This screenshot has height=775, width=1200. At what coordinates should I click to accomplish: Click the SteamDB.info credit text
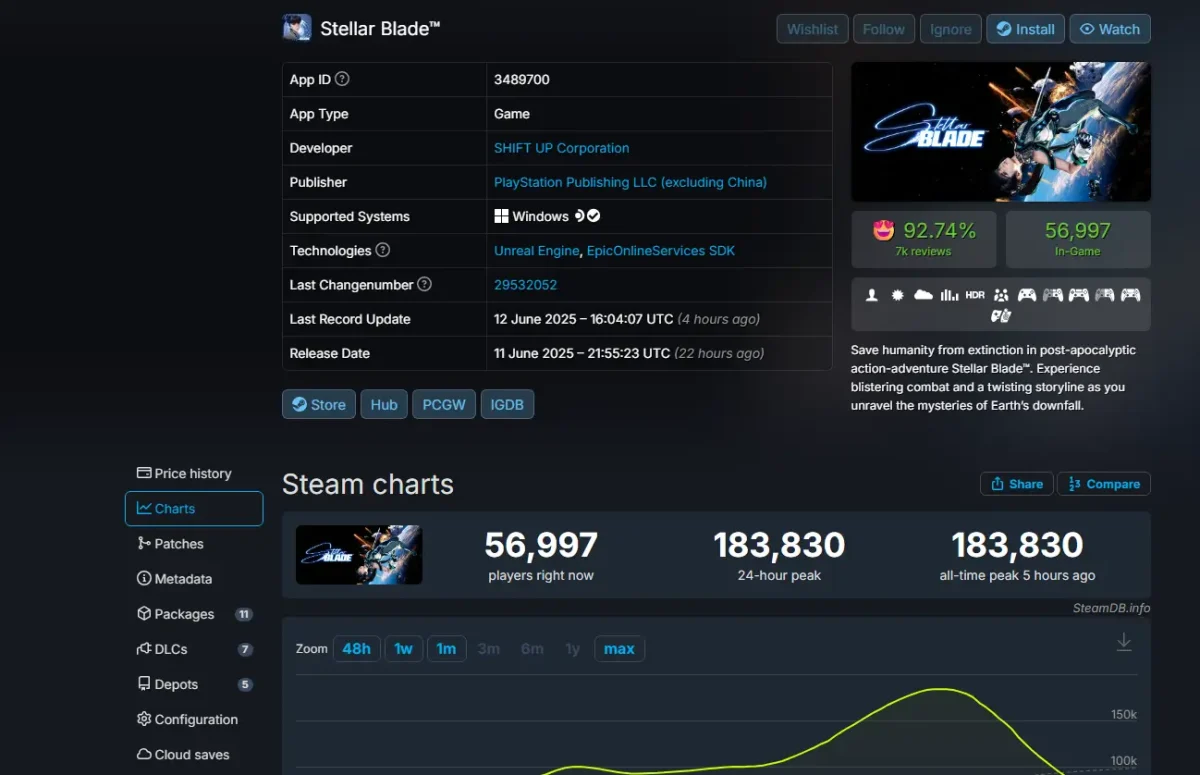click(x=1111, y=608)
